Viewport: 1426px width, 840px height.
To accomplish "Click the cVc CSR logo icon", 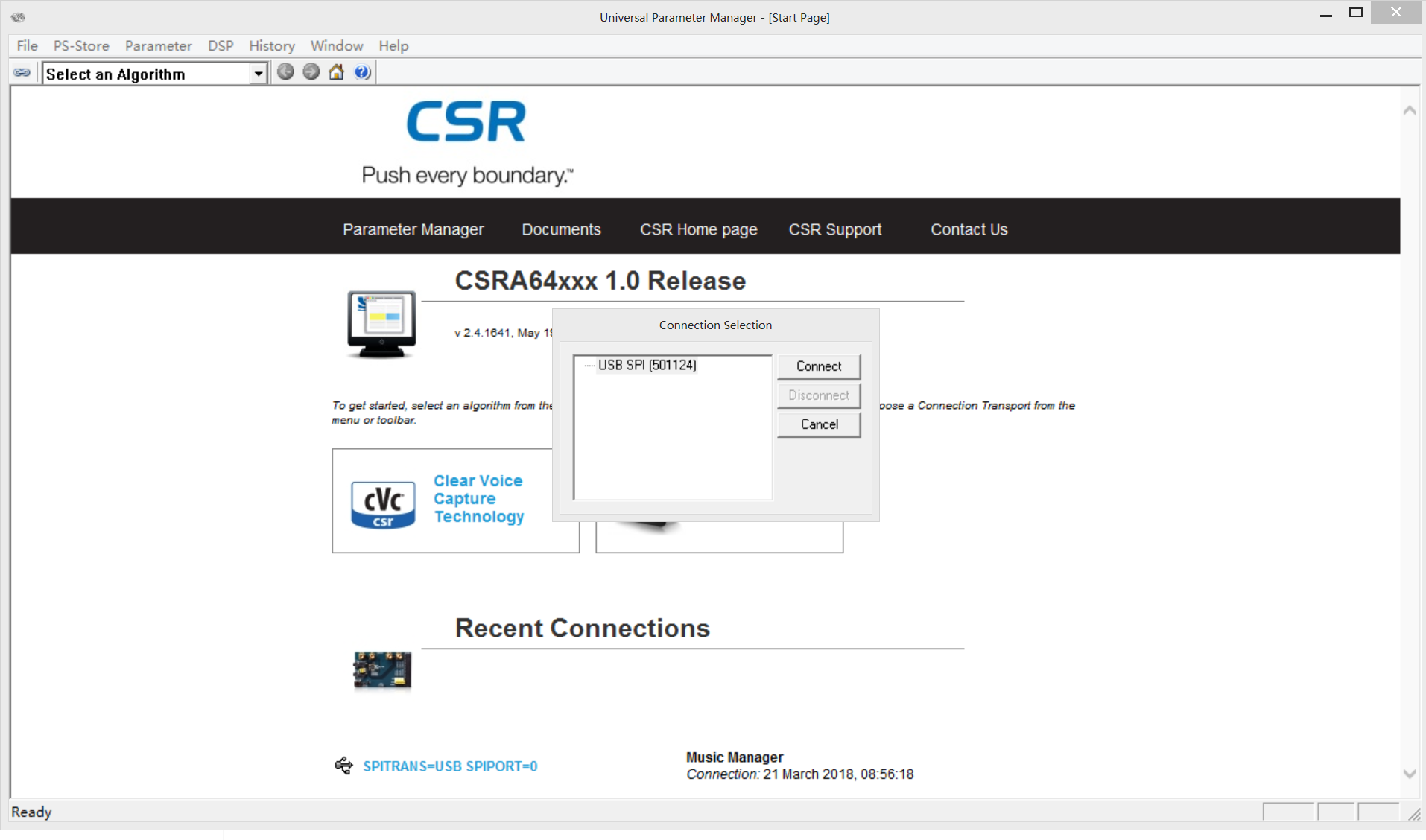I will point(383,504).
